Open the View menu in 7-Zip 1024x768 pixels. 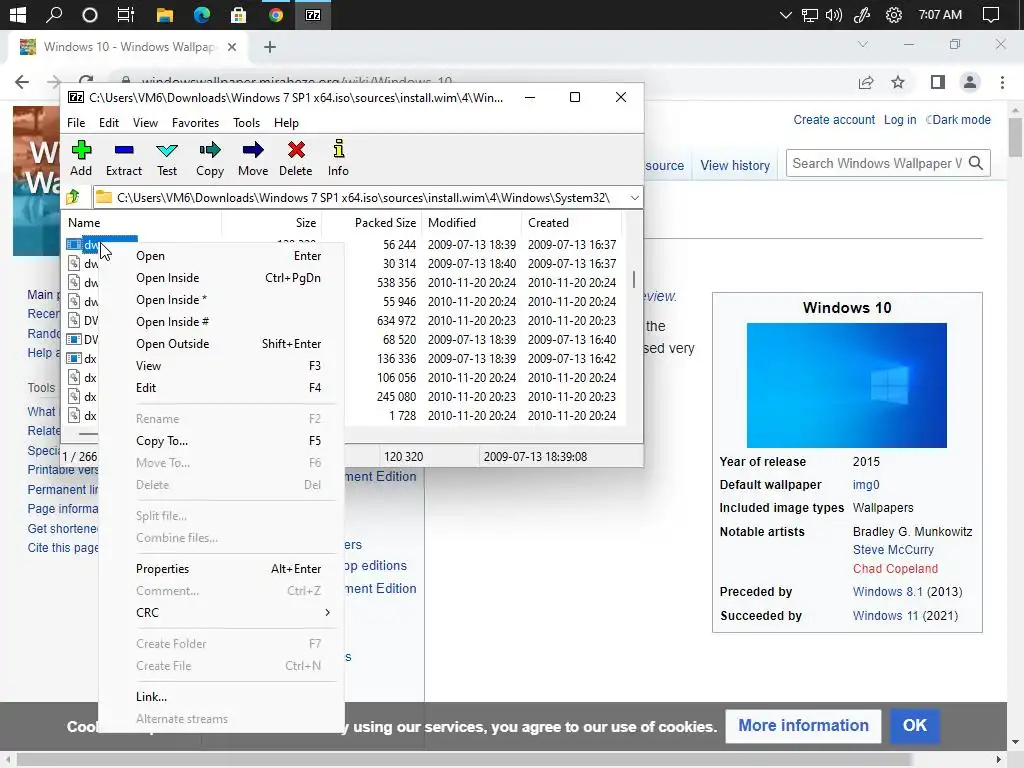click(x=145, y=123)
